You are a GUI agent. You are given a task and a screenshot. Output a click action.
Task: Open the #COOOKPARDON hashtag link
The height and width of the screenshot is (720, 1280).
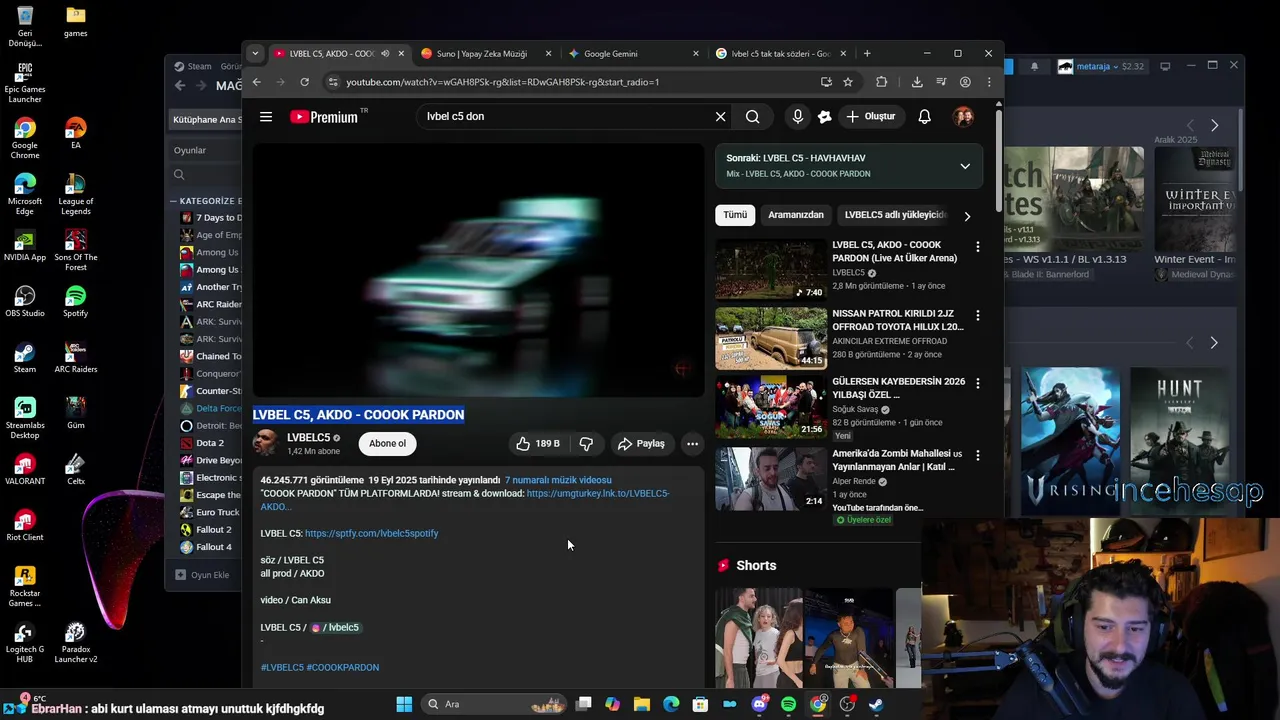(x=343, y=668)
